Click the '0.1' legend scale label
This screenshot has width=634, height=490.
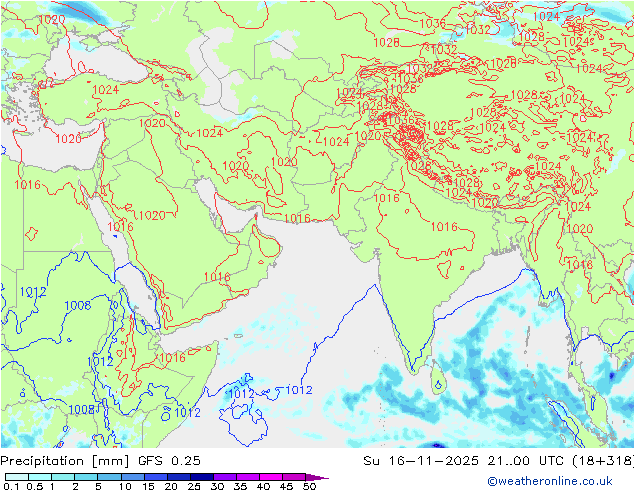click(11, 486)
